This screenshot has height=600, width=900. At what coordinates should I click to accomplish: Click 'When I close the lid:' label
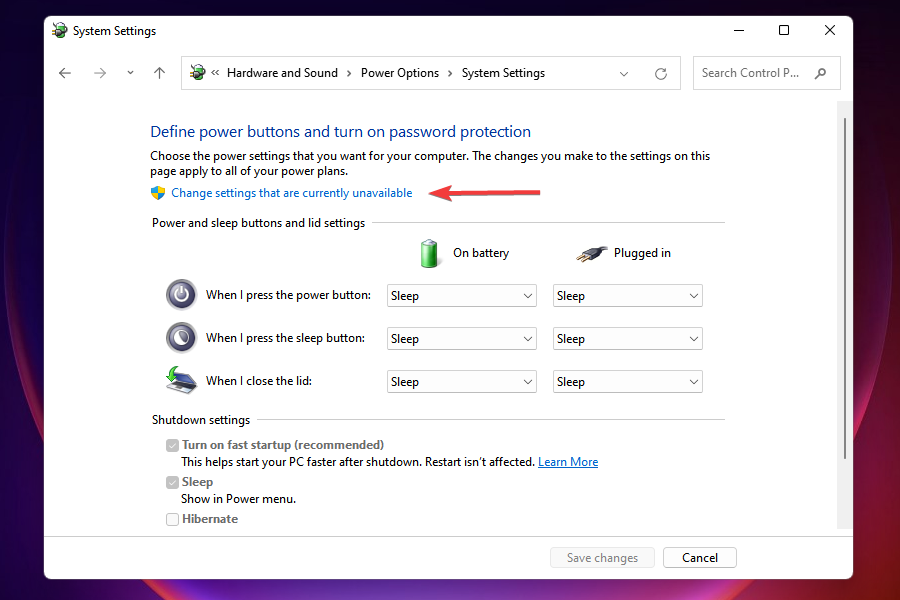click(259, 381)
